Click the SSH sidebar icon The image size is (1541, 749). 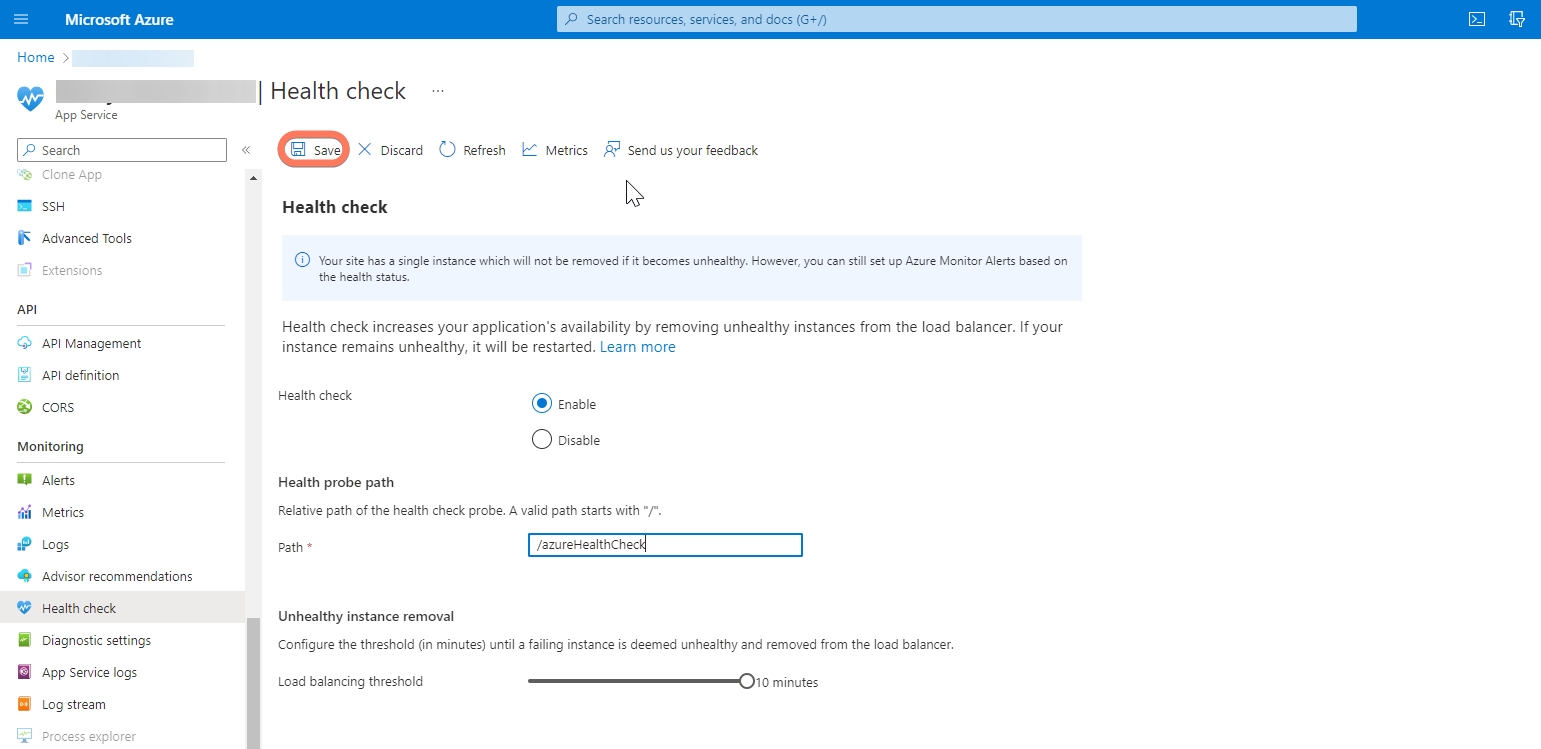[25, 206]
